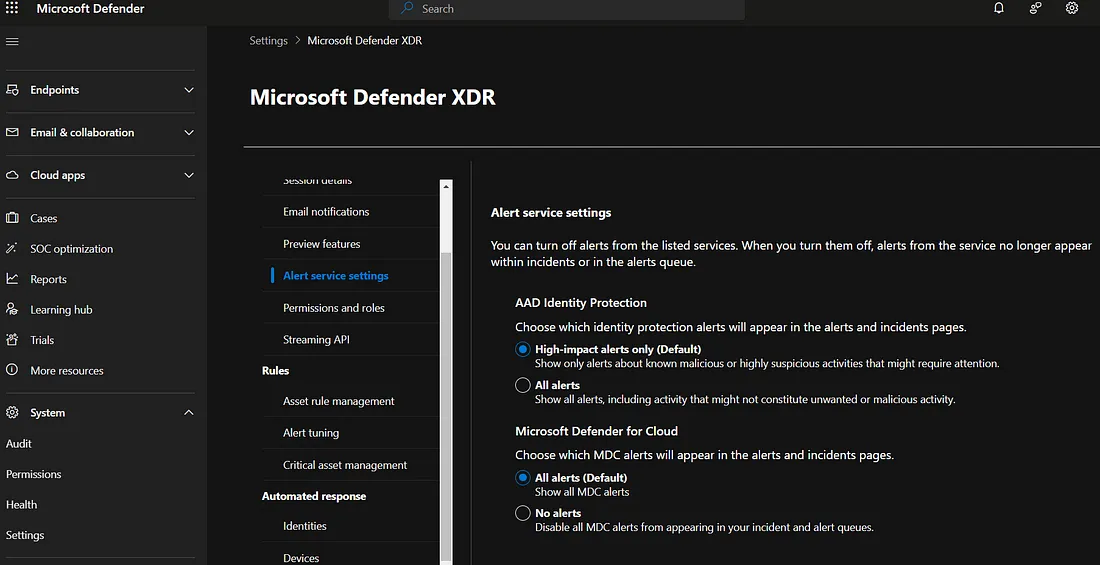Click the SOC optimization wand icon
The height and width of the screenshot is (565, 1100).
(x=12, y=248)
